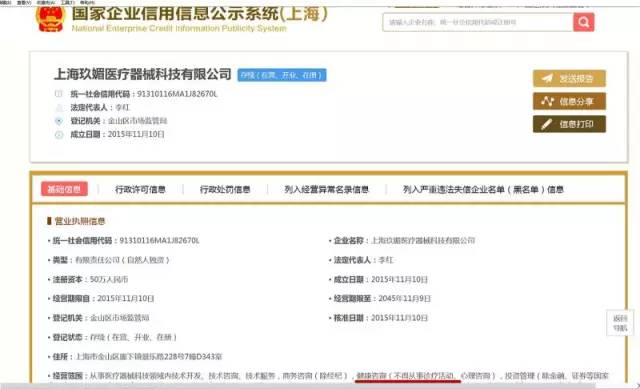Focus the enterprise name search field

click(478, 22)
